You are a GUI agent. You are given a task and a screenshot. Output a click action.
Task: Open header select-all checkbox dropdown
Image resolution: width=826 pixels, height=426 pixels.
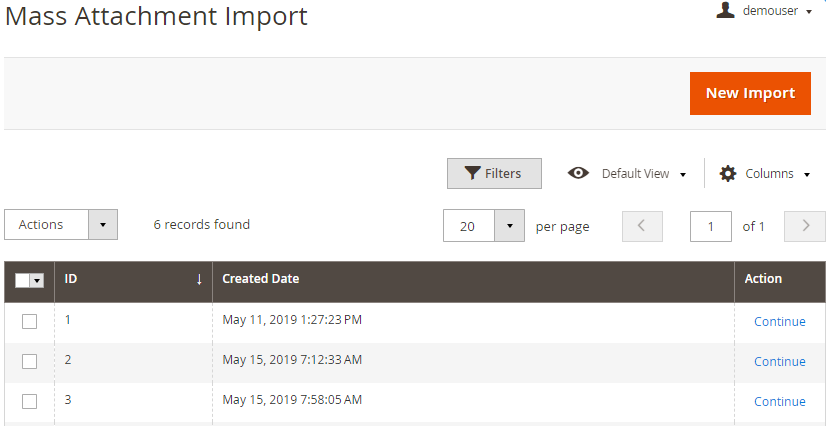tap(36, 281)
